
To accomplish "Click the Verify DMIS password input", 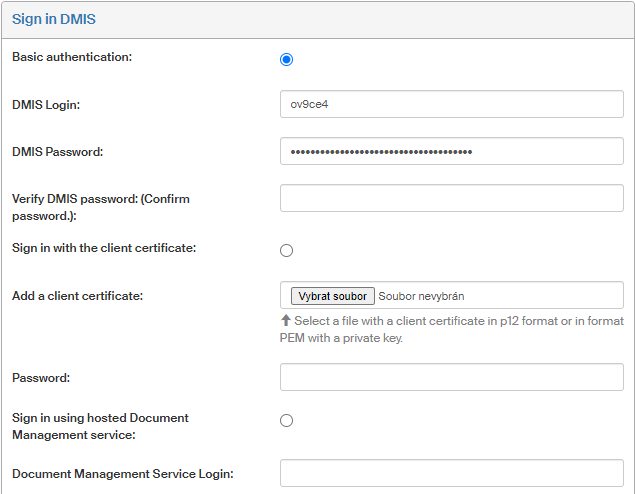I will pos(452,198).
